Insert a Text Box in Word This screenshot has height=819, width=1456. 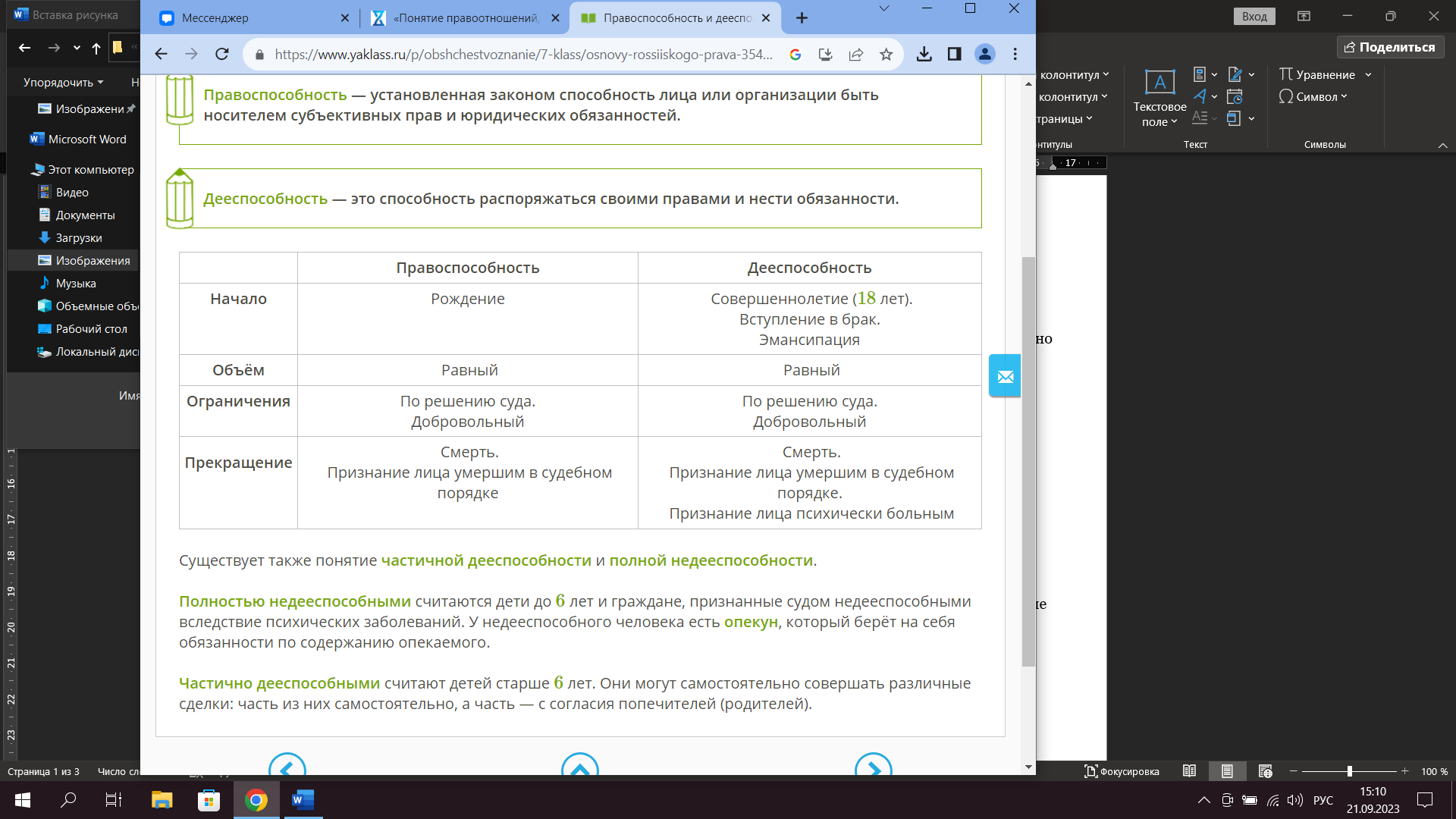[x=1159, y=98]
